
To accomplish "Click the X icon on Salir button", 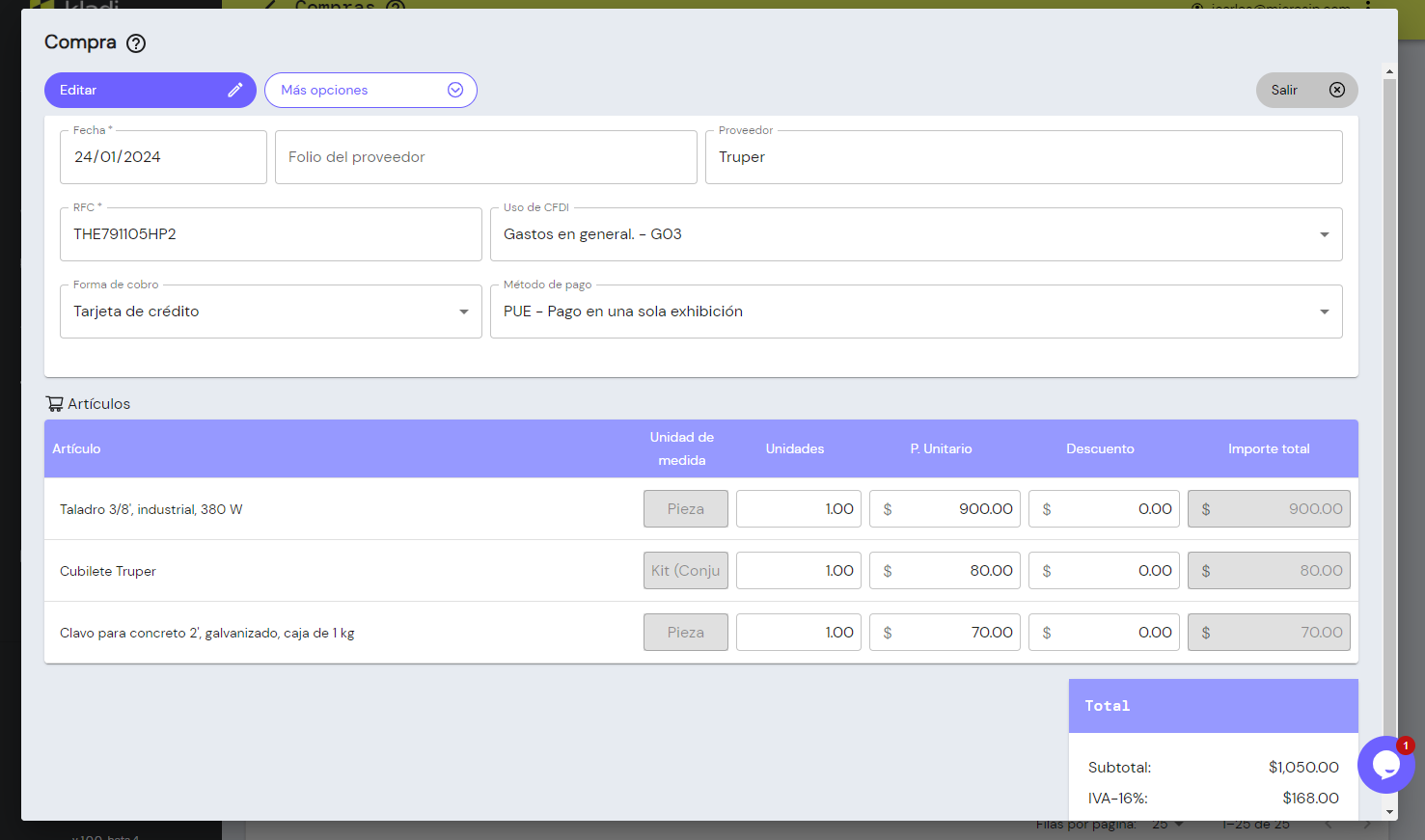I will click(x=1336, y=90).
